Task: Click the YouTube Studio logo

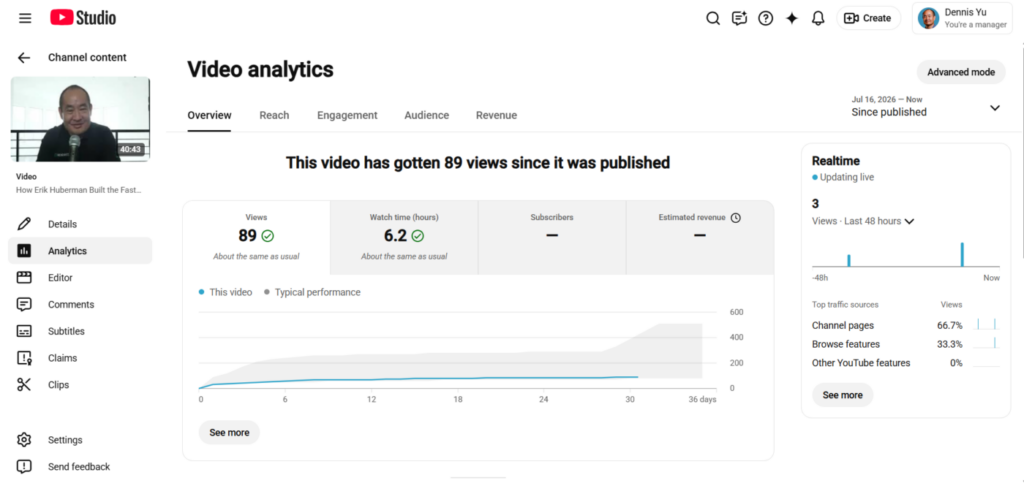Action: click(83, 18)
